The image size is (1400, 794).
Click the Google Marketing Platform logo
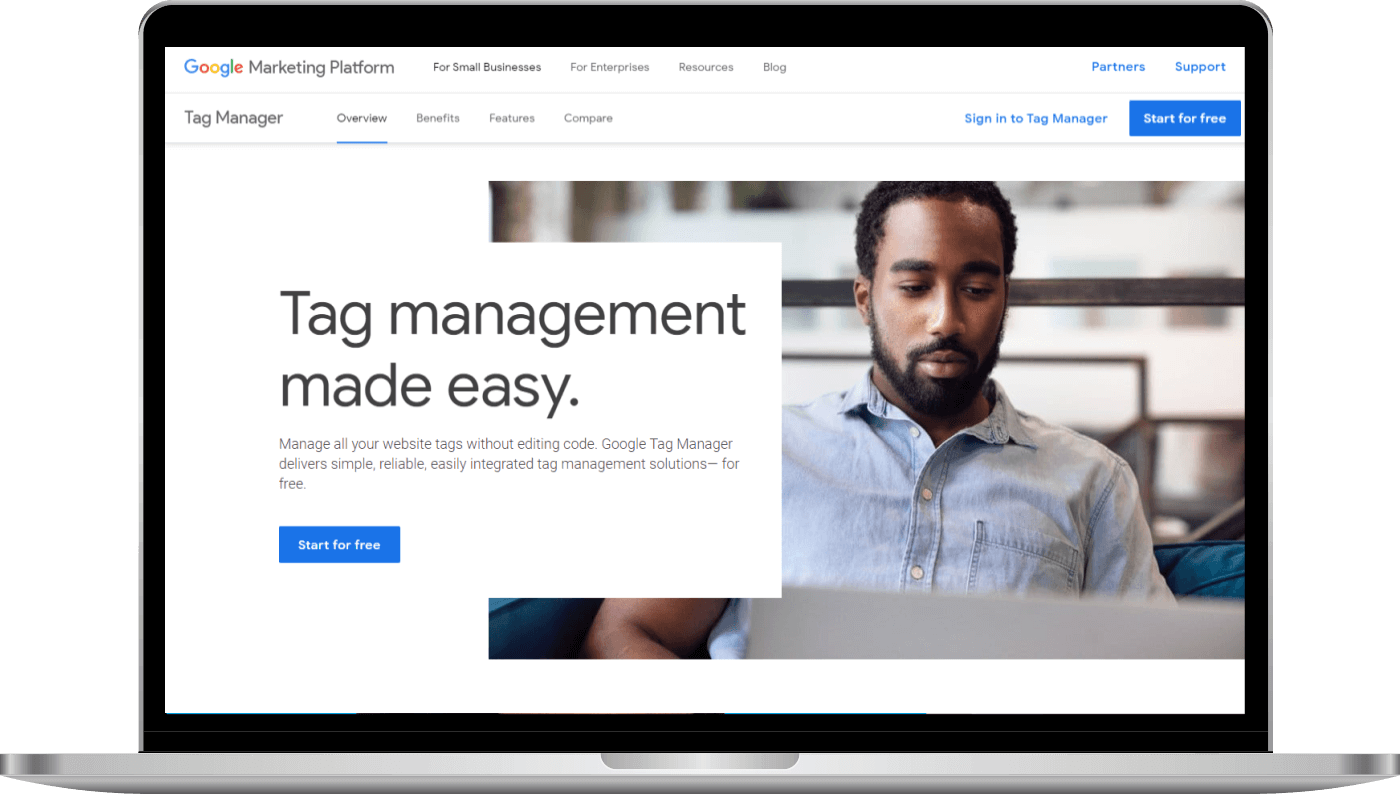[289, 67]
